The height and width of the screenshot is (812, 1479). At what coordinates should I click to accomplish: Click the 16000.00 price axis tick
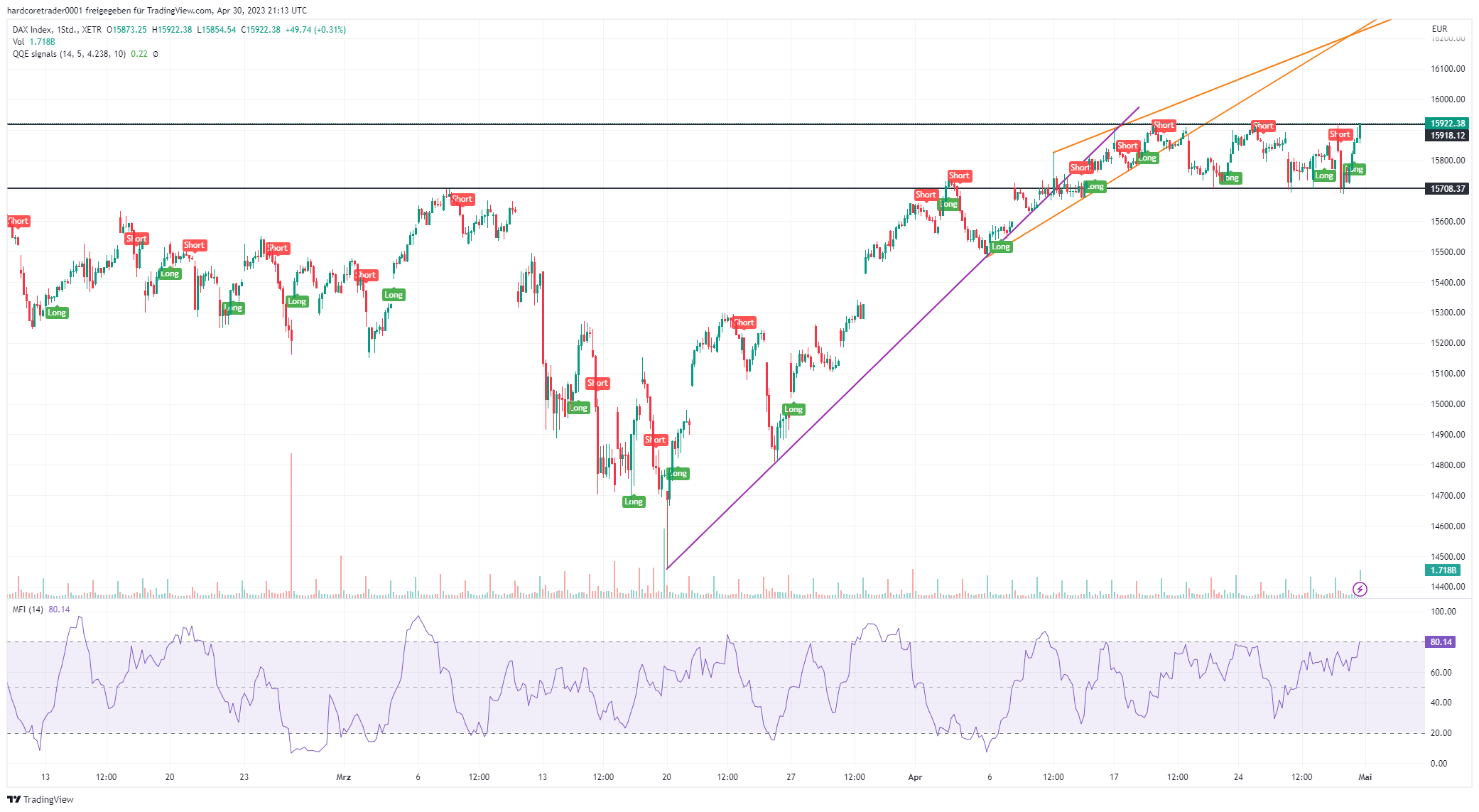pyautogui.click(x=1448, y=99)
